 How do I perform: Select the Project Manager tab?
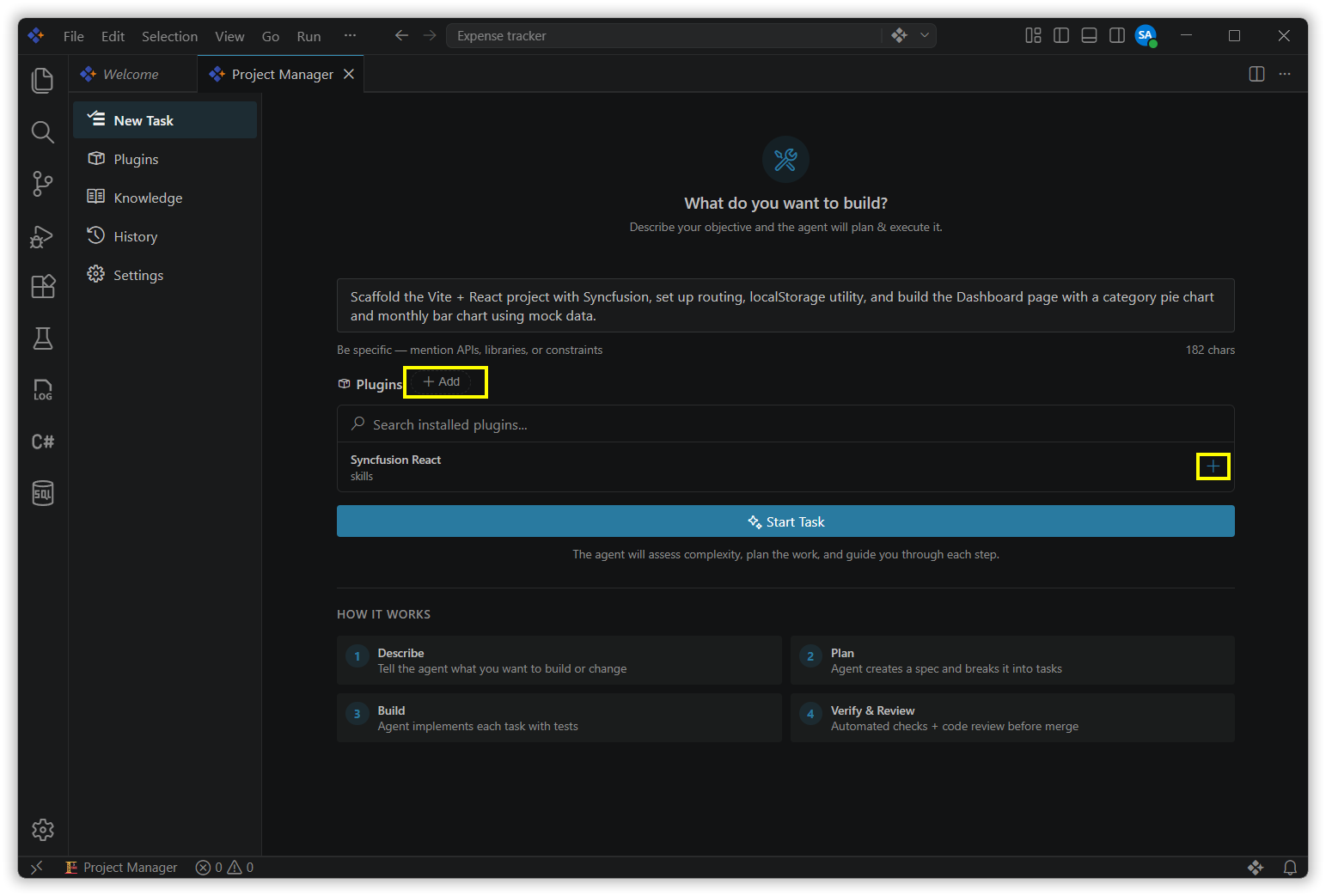(x=282, y=74)
